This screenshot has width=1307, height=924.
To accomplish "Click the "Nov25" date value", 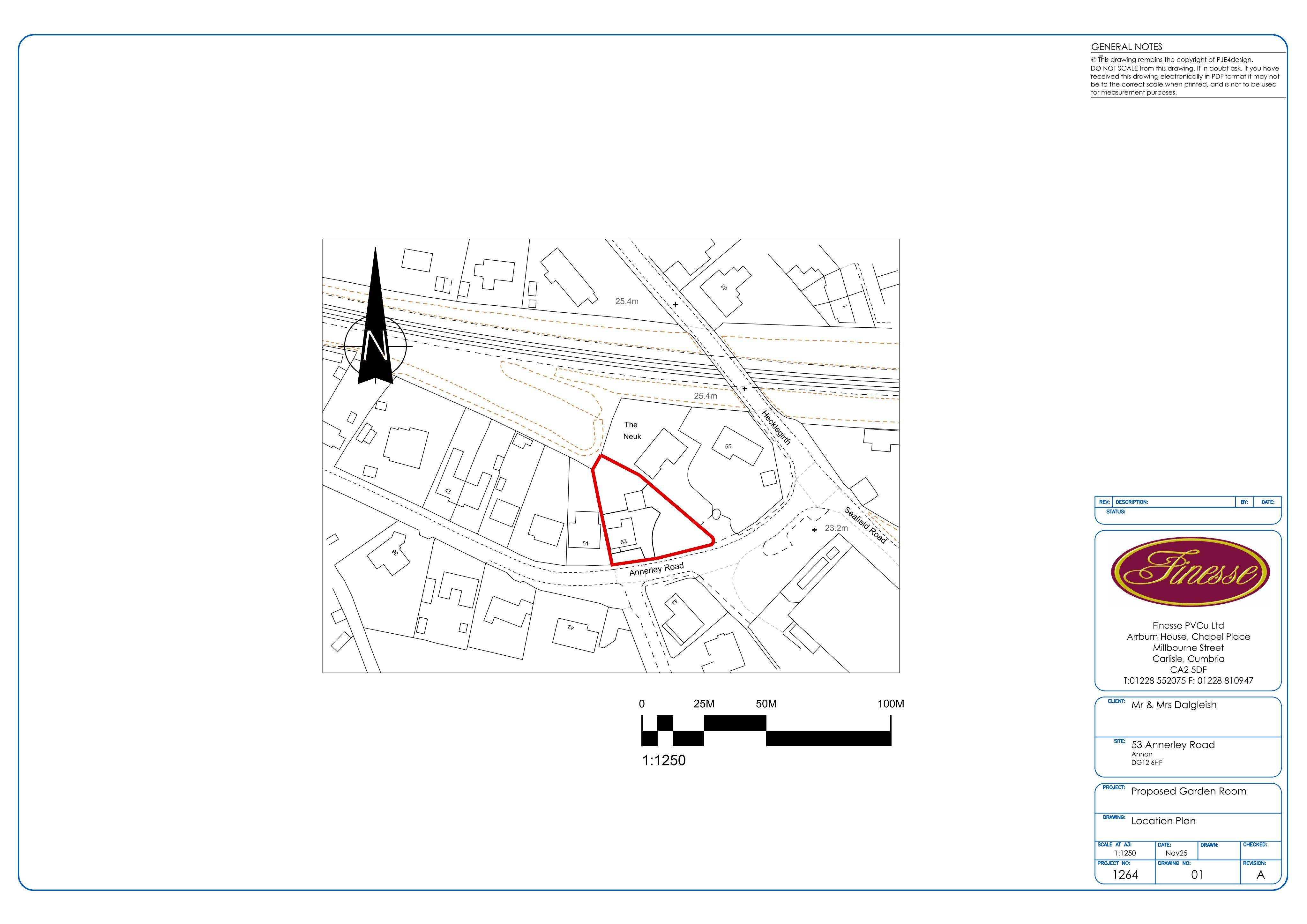I will point(1176,853).
